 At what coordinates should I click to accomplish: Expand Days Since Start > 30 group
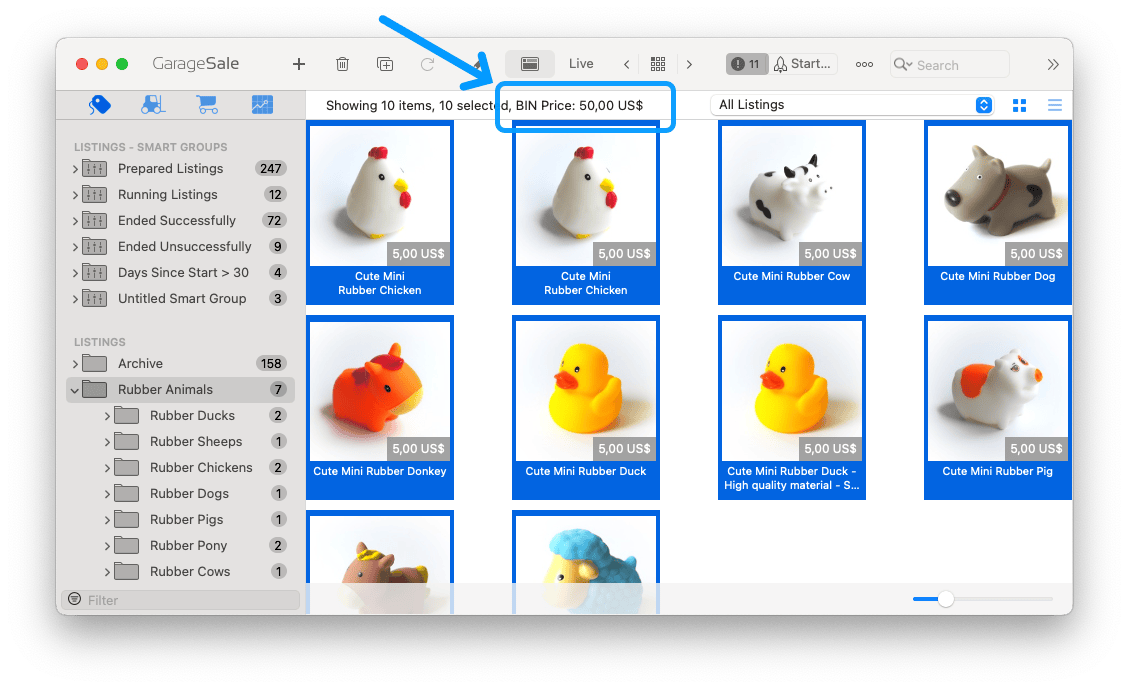[x=75, y=273]
